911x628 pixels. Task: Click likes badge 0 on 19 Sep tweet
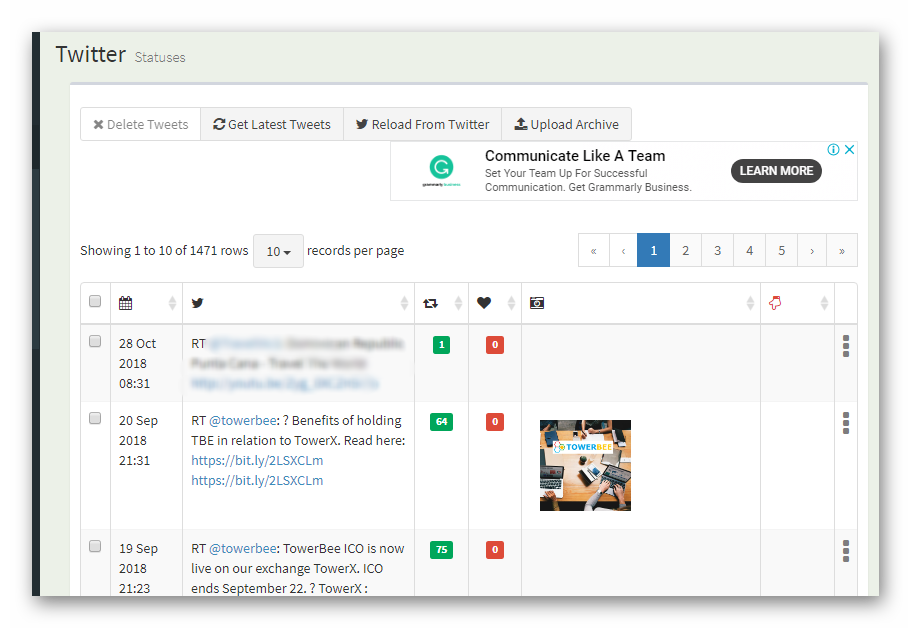point(495,550)
